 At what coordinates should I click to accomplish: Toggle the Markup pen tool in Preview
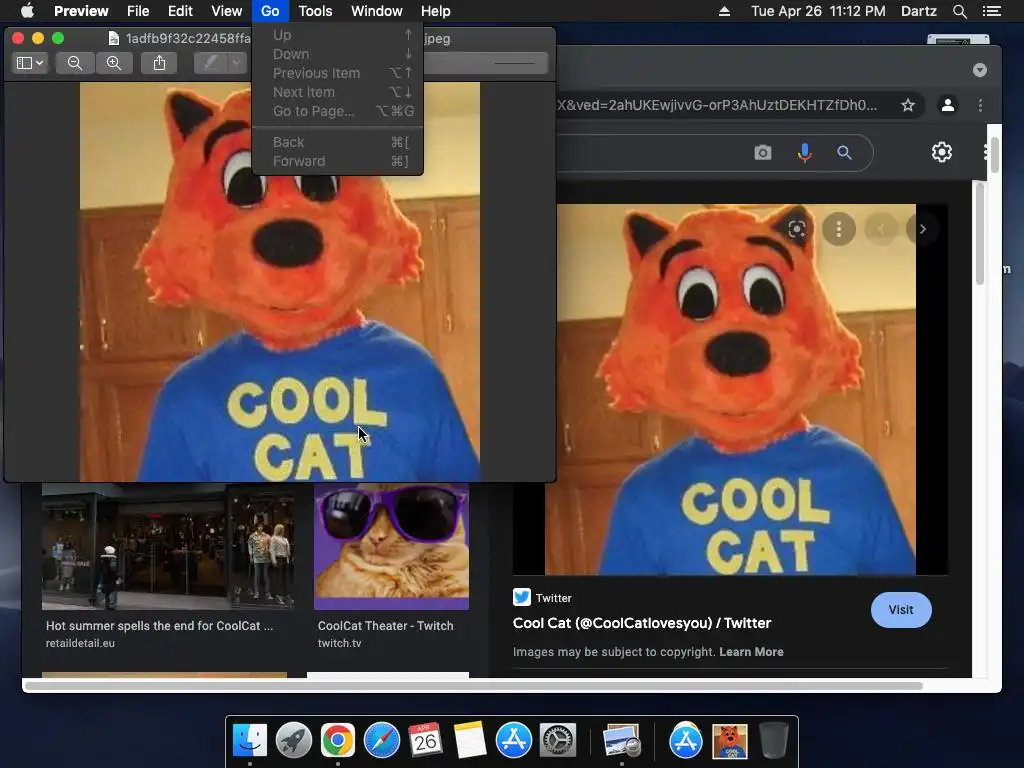(x=210, y=63)
